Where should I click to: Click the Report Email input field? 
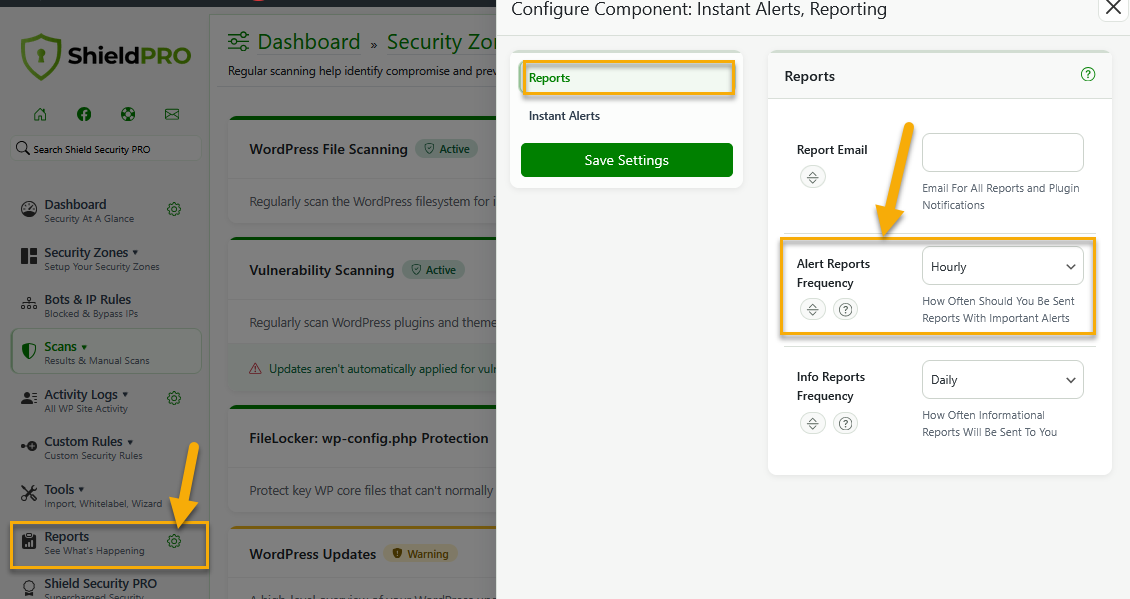[x=1002, y=152]
